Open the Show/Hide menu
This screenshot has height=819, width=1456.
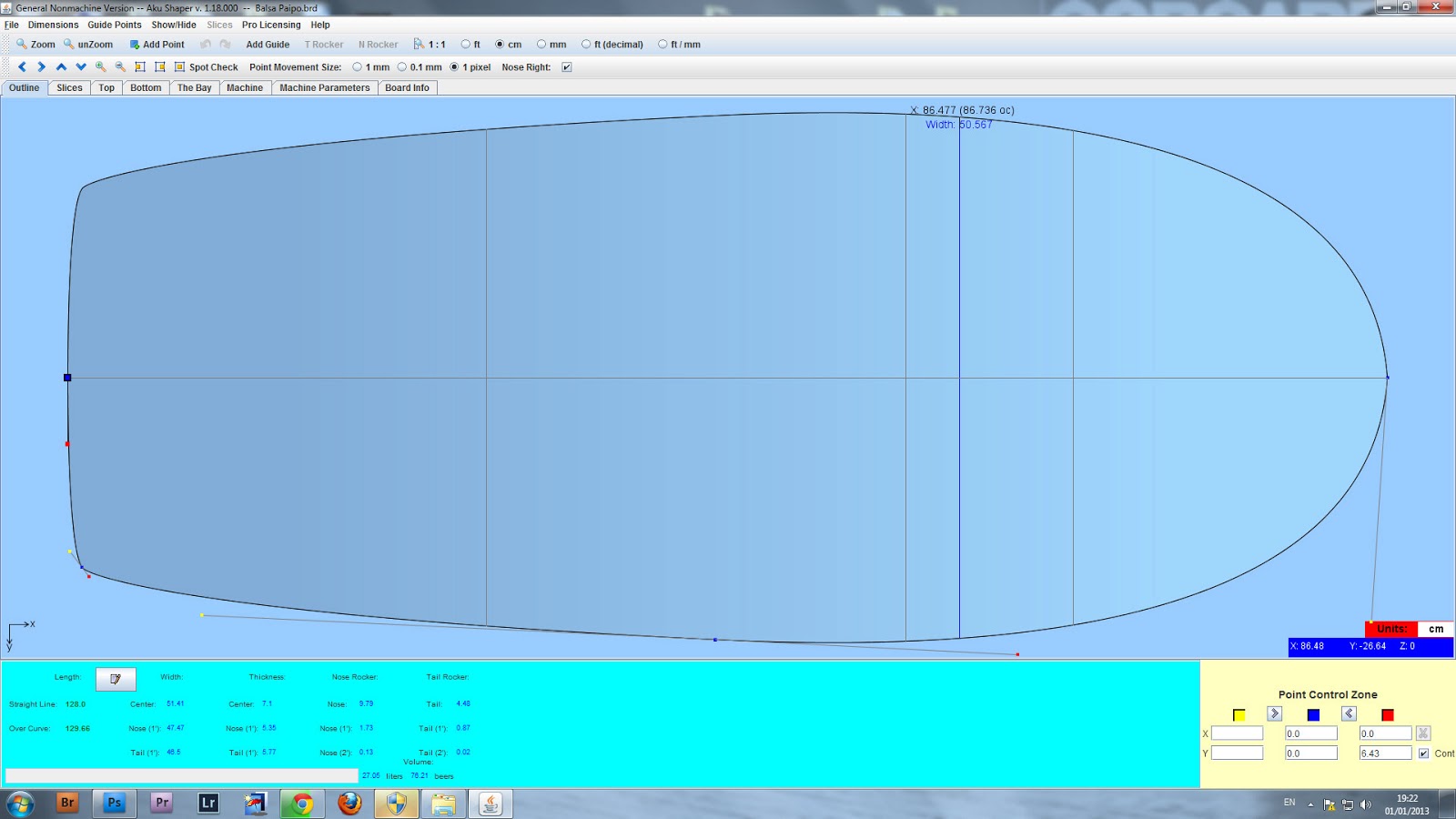(174, 25)
